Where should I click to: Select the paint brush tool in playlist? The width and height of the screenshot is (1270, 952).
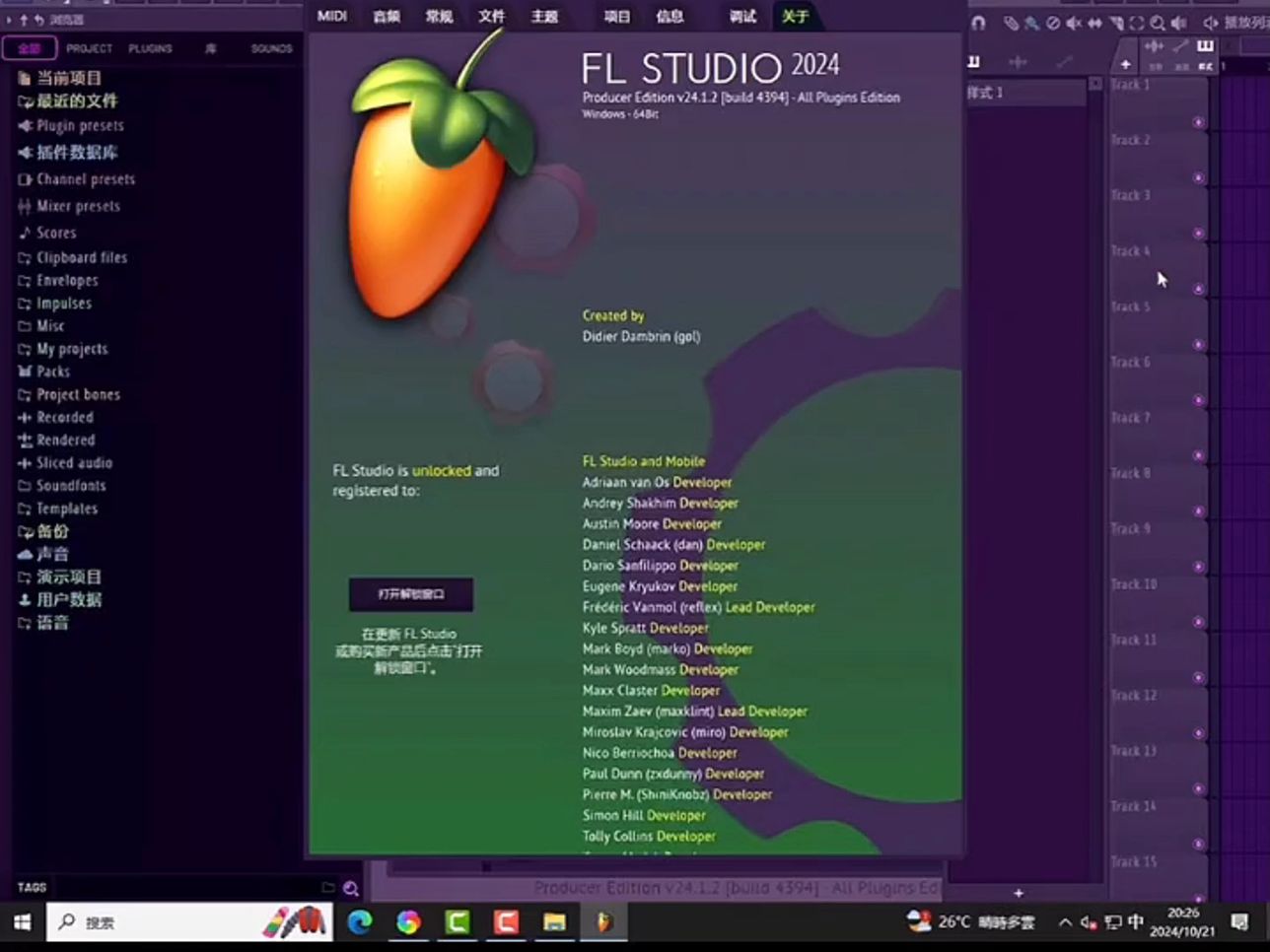pos(1031,23)
